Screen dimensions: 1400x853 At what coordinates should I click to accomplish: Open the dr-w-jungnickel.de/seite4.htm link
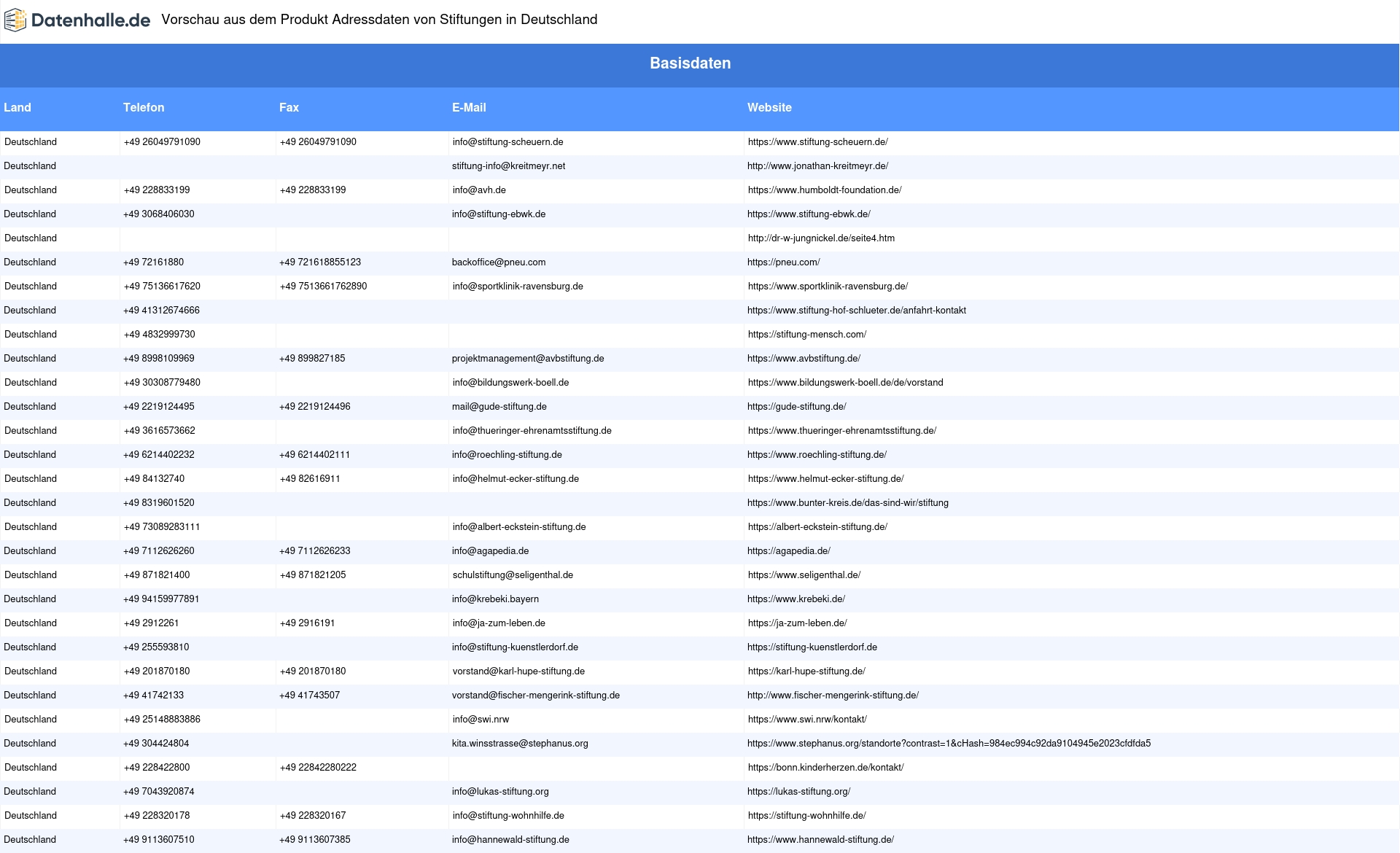pyautogui.click(x=821, y=238)
